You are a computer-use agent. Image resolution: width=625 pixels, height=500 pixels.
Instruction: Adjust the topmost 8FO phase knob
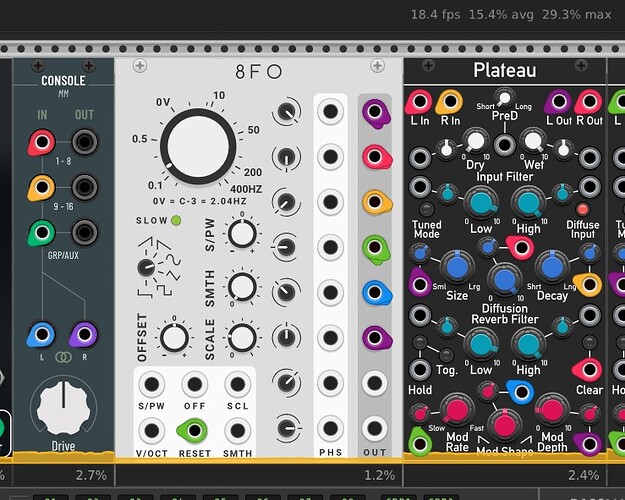pyautogui.click(x=287, y=112)
